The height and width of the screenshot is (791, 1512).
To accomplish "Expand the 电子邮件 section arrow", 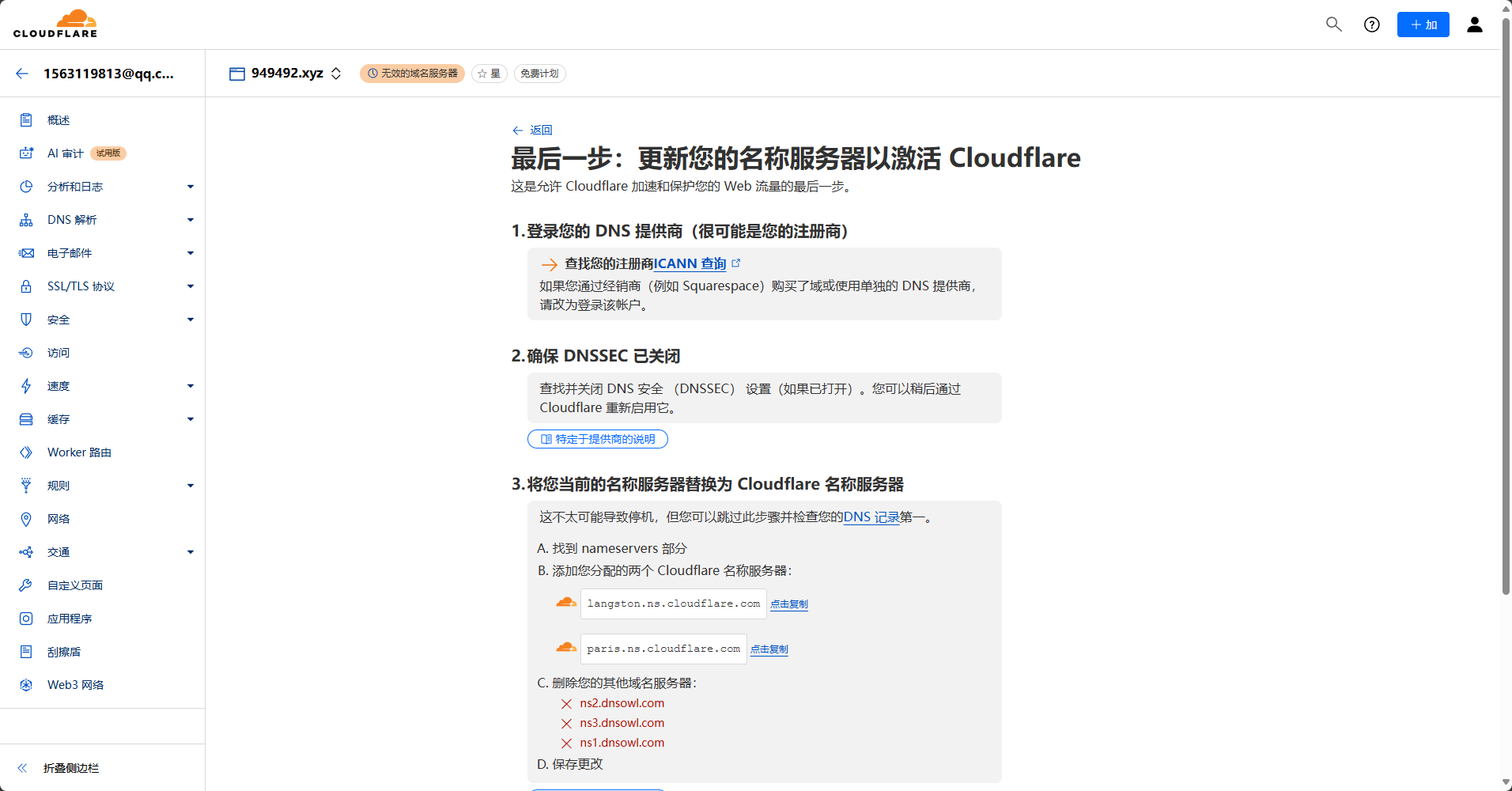I will [191, 253].
